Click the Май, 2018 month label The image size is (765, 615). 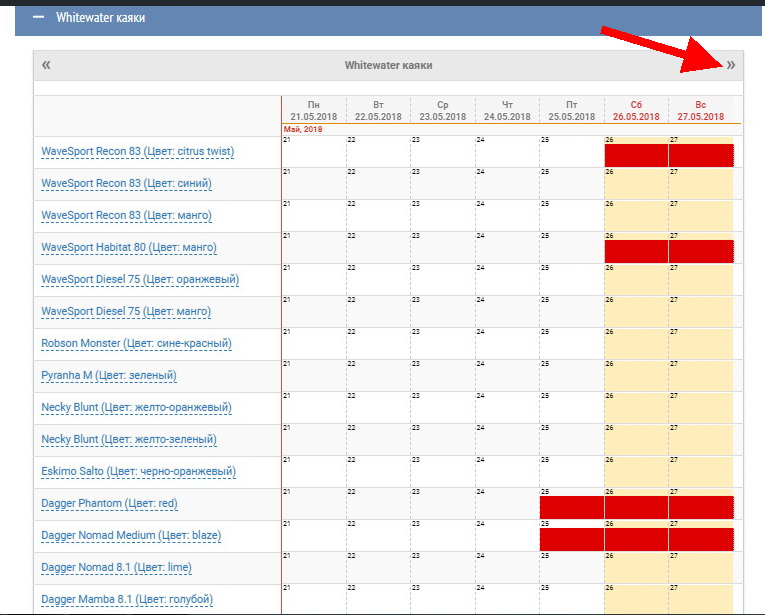point(302,129)
